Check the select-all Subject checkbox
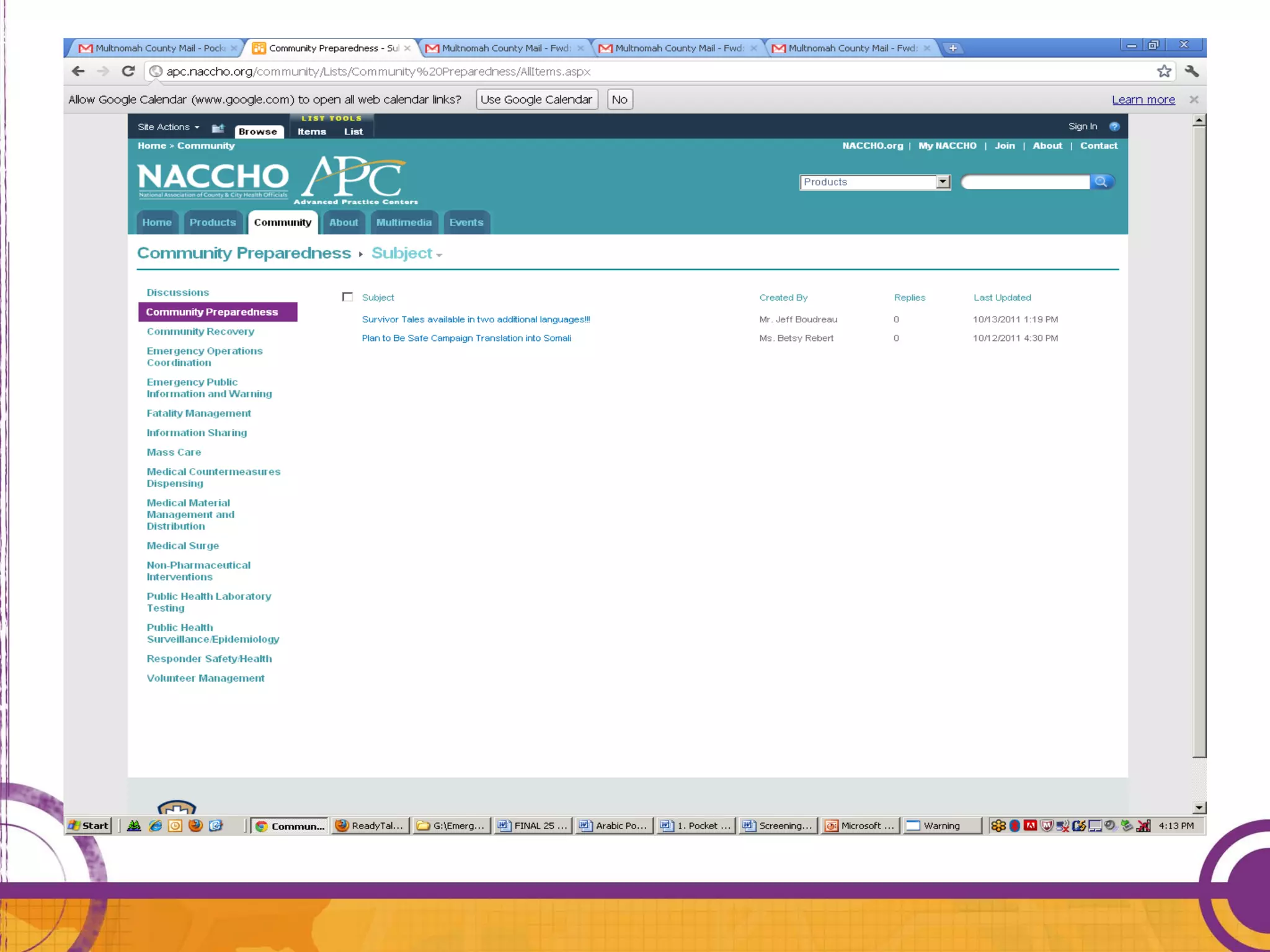 [348, 297]
